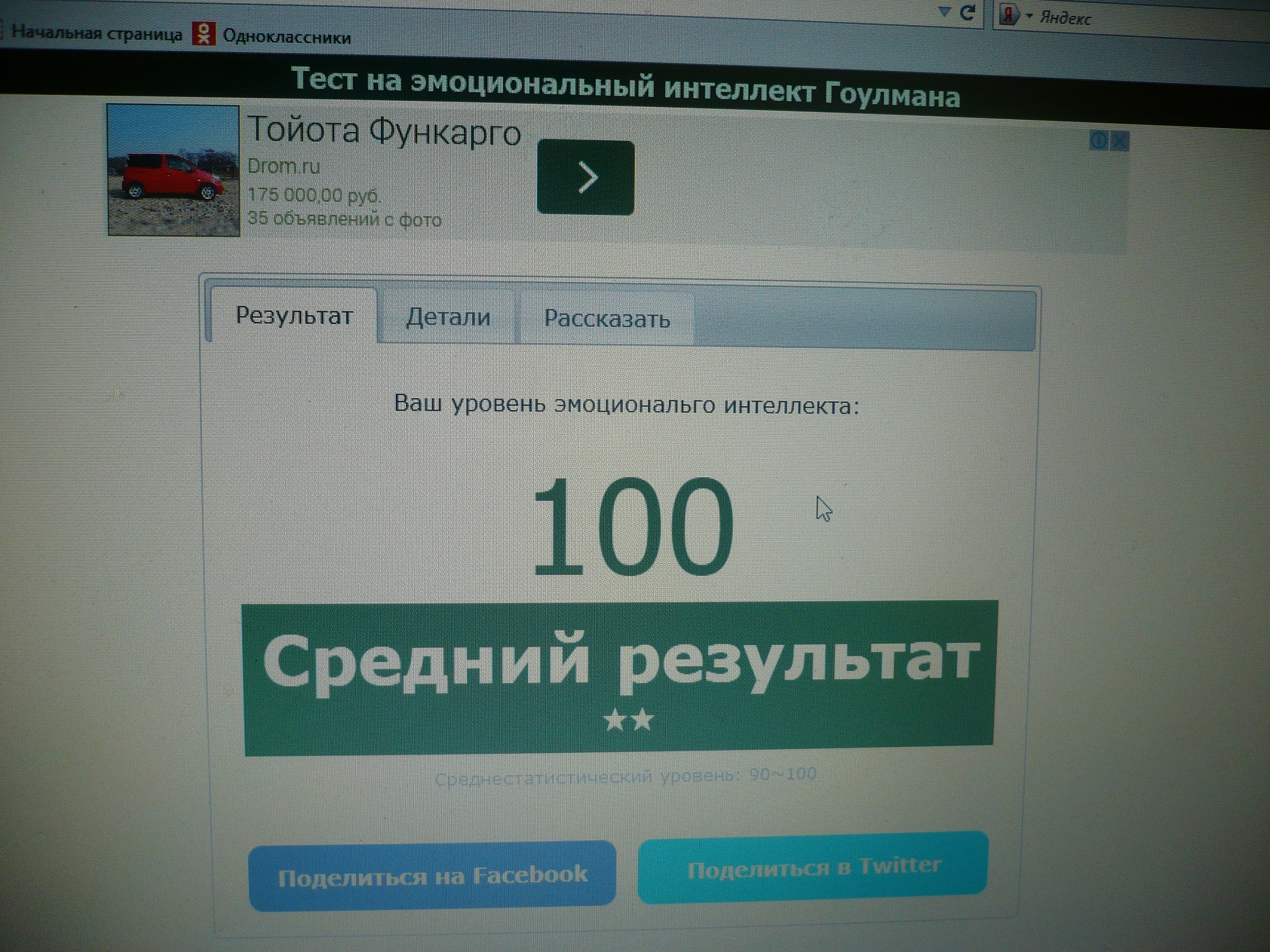Click the Drom.ru ad link
This screenshot has width=1270, height=952.
pyautogui.click(x=283, y=166)
